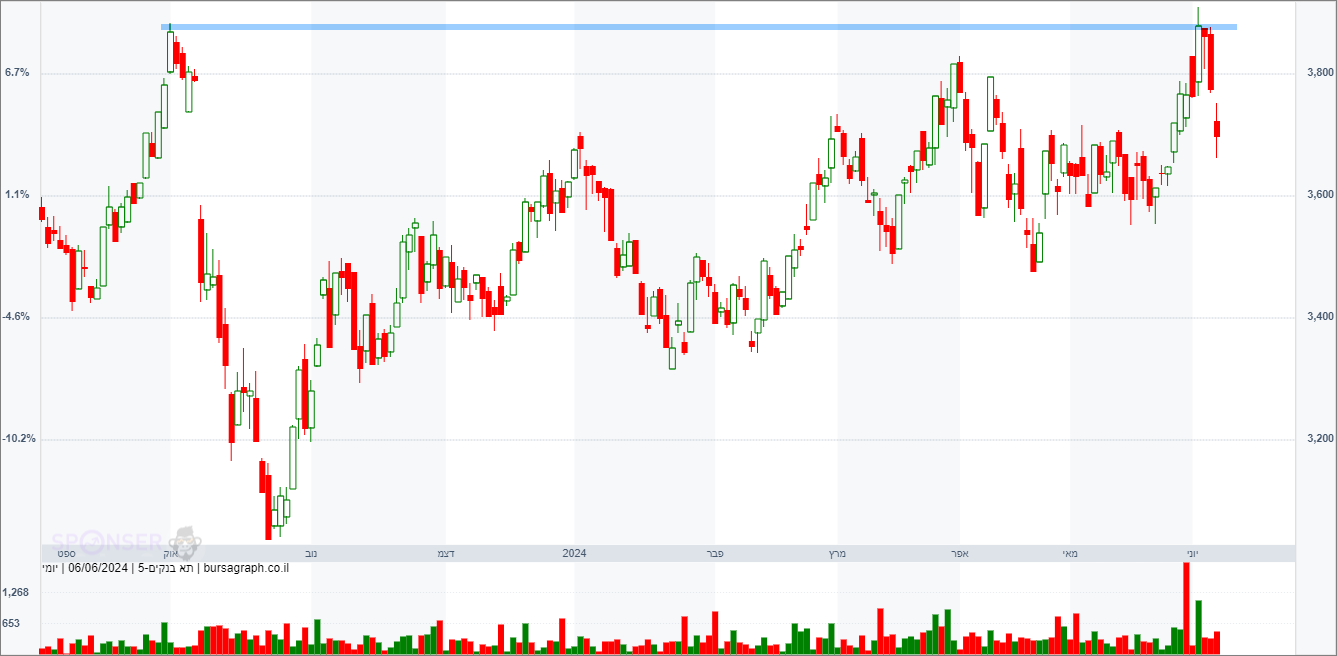Screen dimensions: 1337x656
Task: Click the 6.7% change label
Action: [16, 73]
